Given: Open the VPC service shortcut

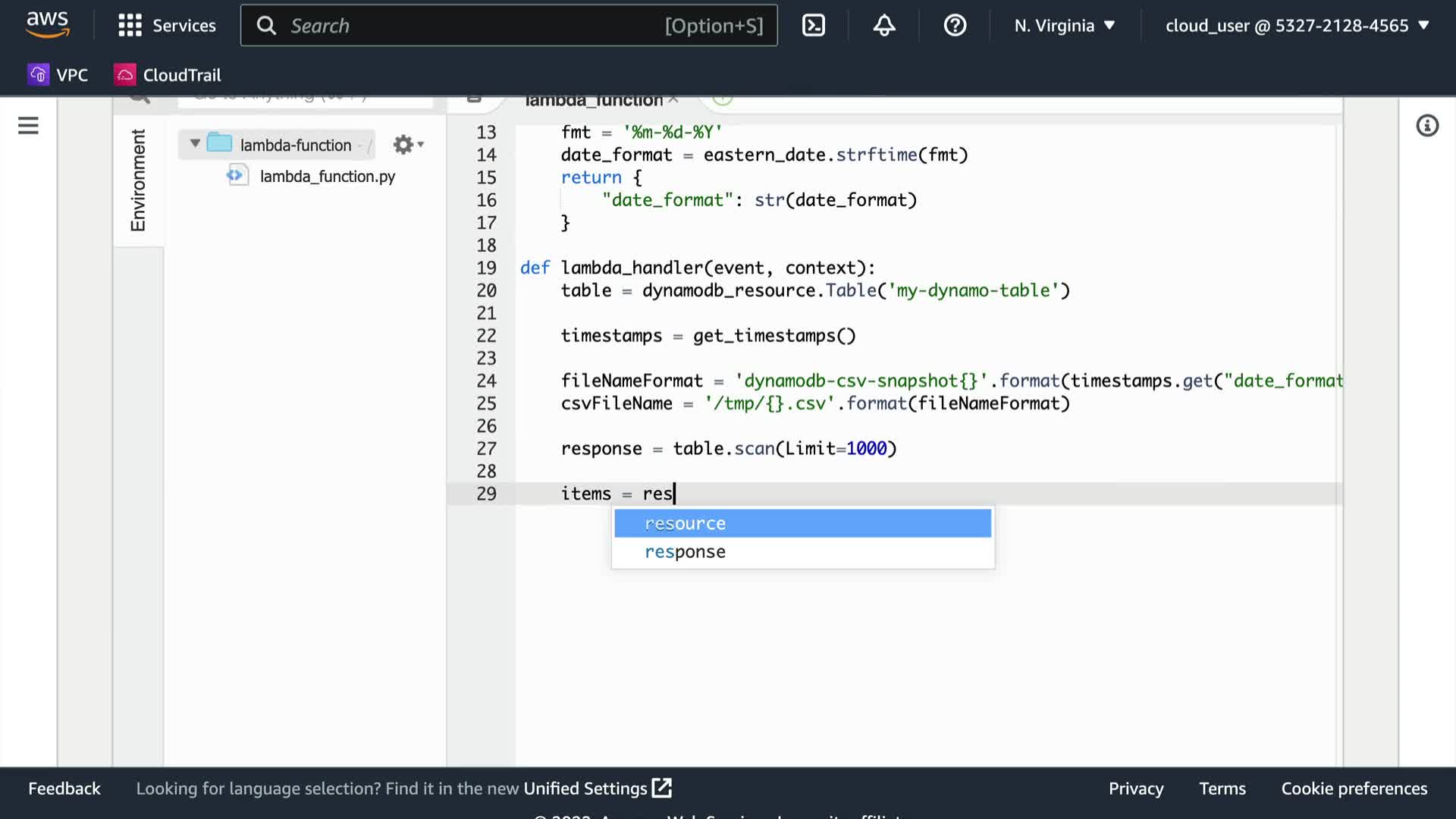Looking at the screenshot, I should pos(58,74).
